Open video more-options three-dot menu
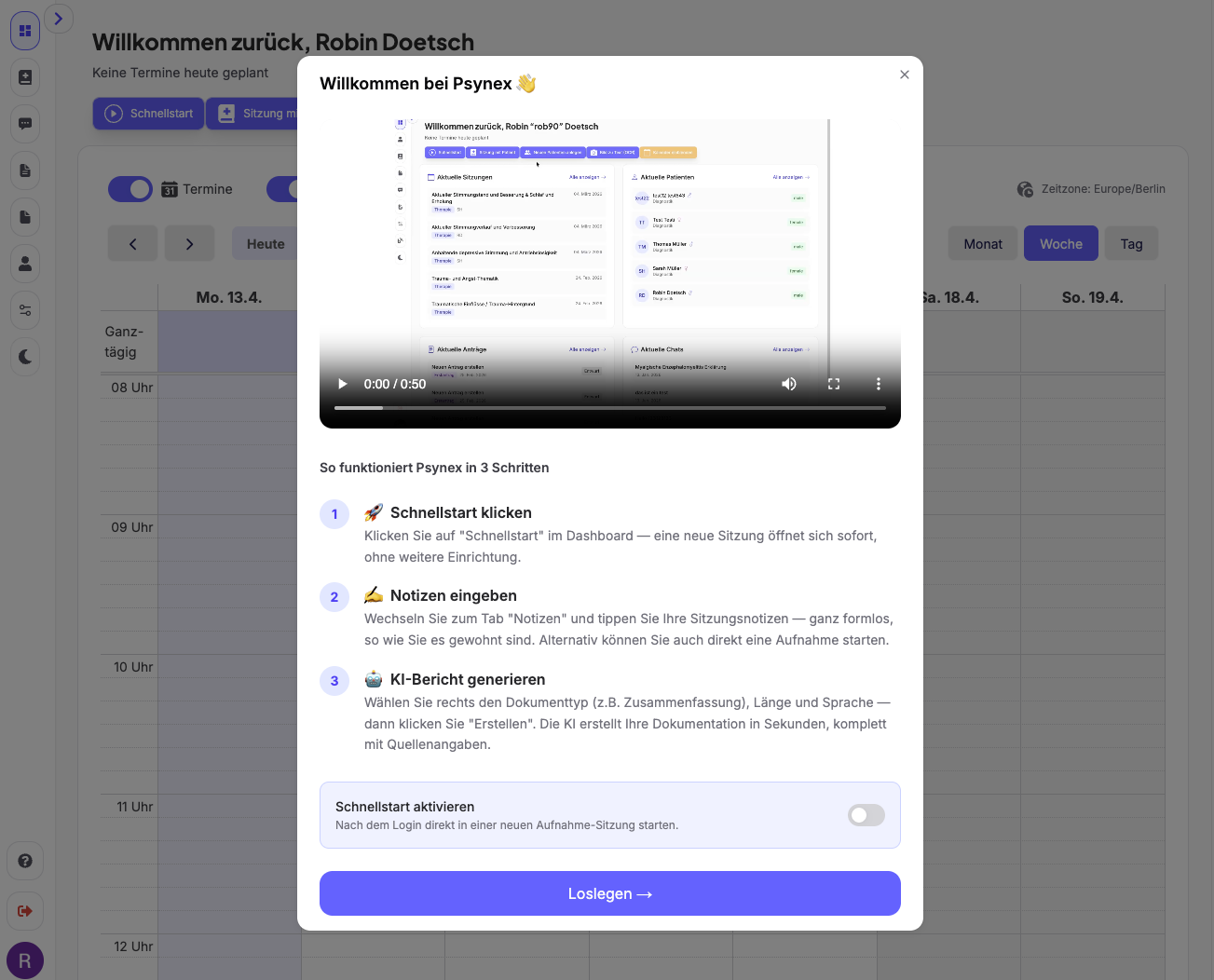Viewport: 1214px width, 980px height. coord(878,384)
